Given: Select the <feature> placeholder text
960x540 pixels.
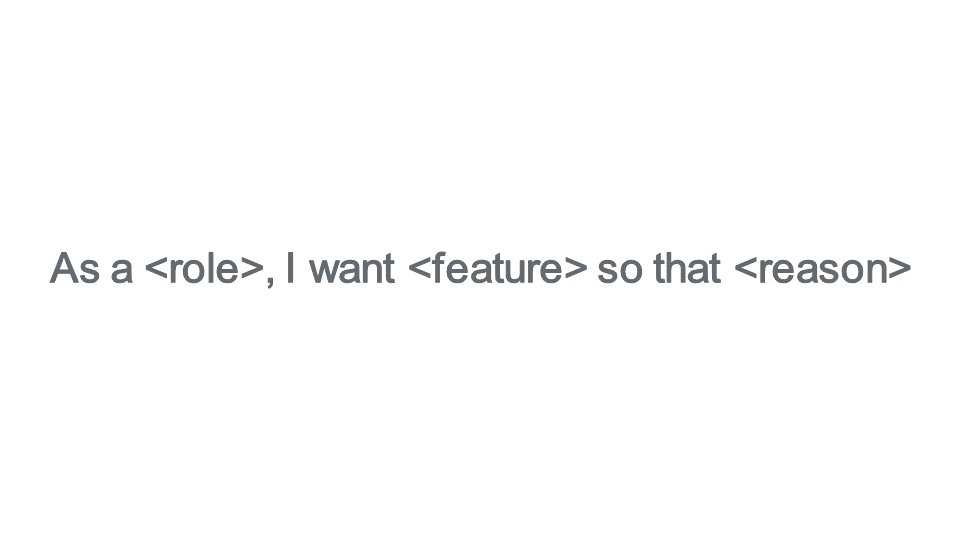Looking at the screenshot, I should pyautogui.click(x=497, y=268).
